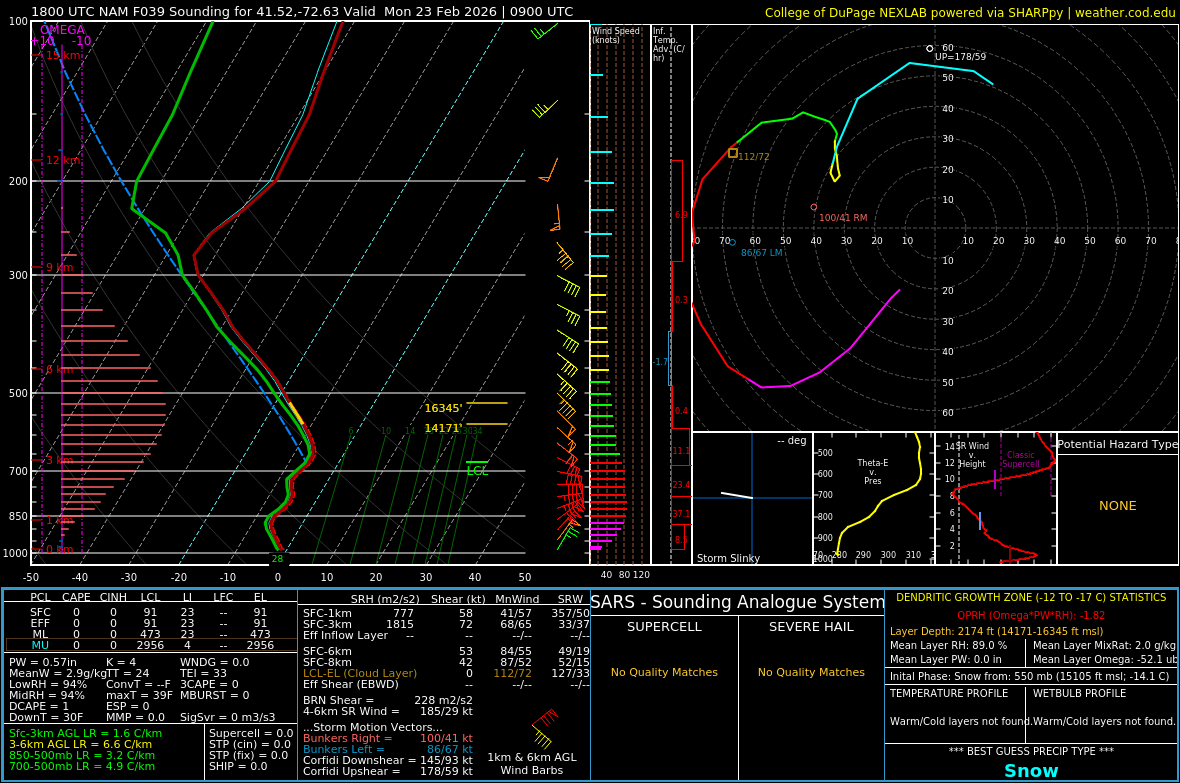The image size is (1180, 783).
Task: Click the SHIP = 0.0 parameter
Action: point(238,766)
